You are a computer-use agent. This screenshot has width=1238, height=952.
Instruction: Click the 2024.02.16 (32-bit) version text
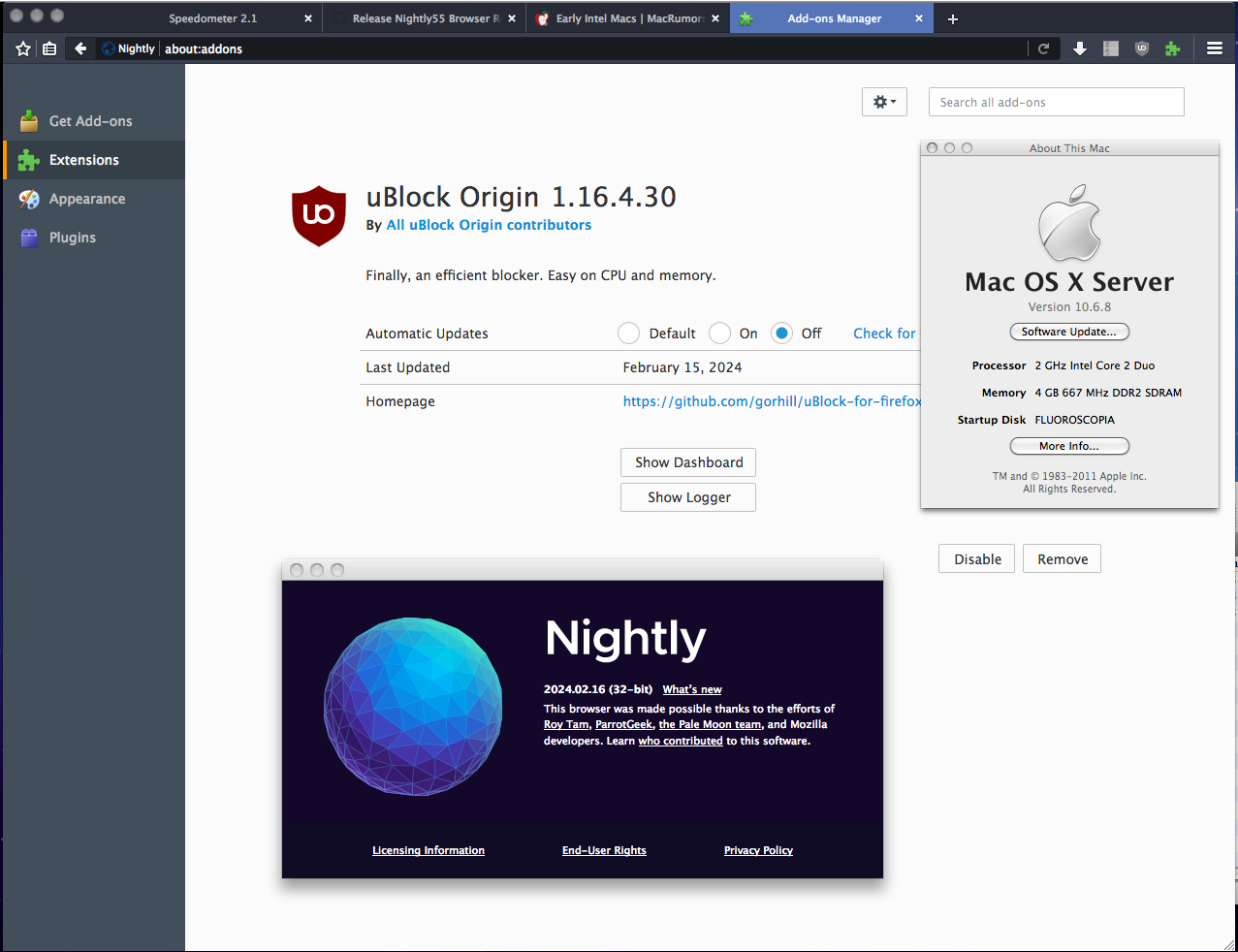click(597, 689)
